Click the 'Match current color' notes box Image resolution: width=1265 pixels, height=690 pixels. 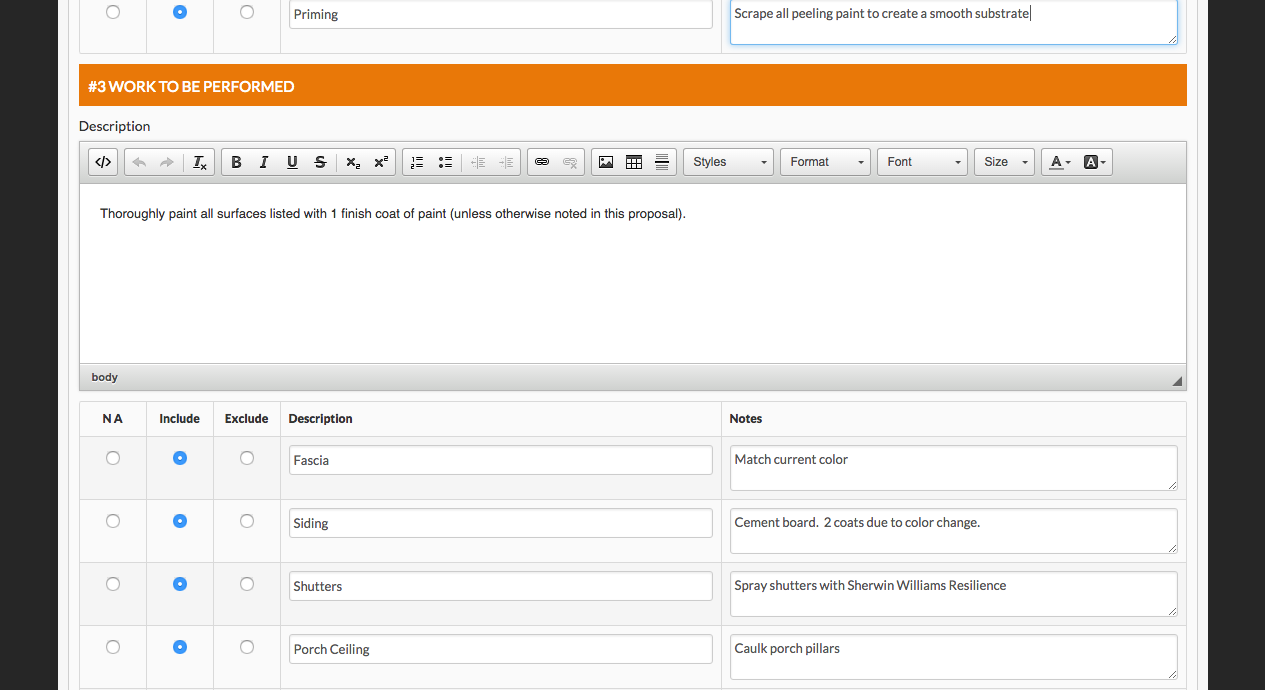(954, 468)
